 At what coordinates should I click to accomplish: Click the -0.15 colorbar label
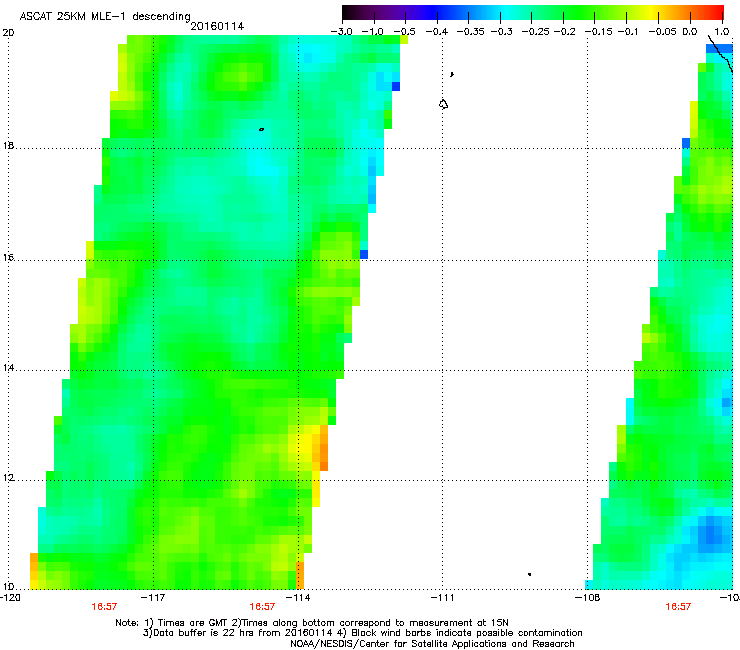click(598, 31)
